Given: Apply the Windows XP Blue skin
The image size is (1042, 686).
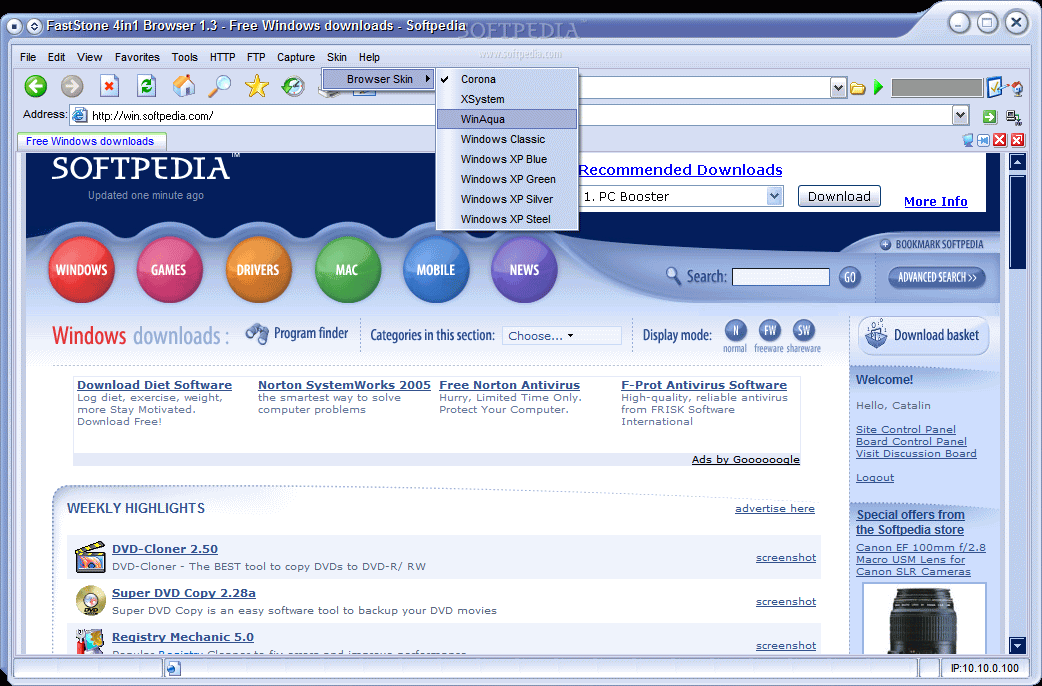Looking at the screenshot, I should coord(507,159).
